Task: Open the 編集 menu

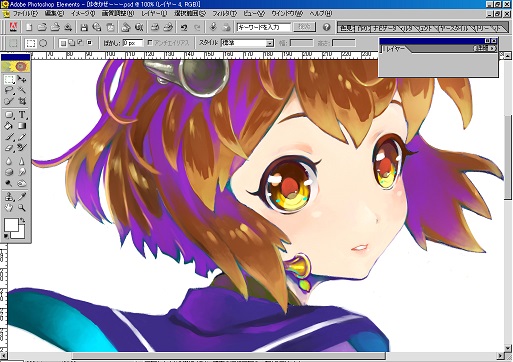Action: pyautogui.click(x=54, y=14)
